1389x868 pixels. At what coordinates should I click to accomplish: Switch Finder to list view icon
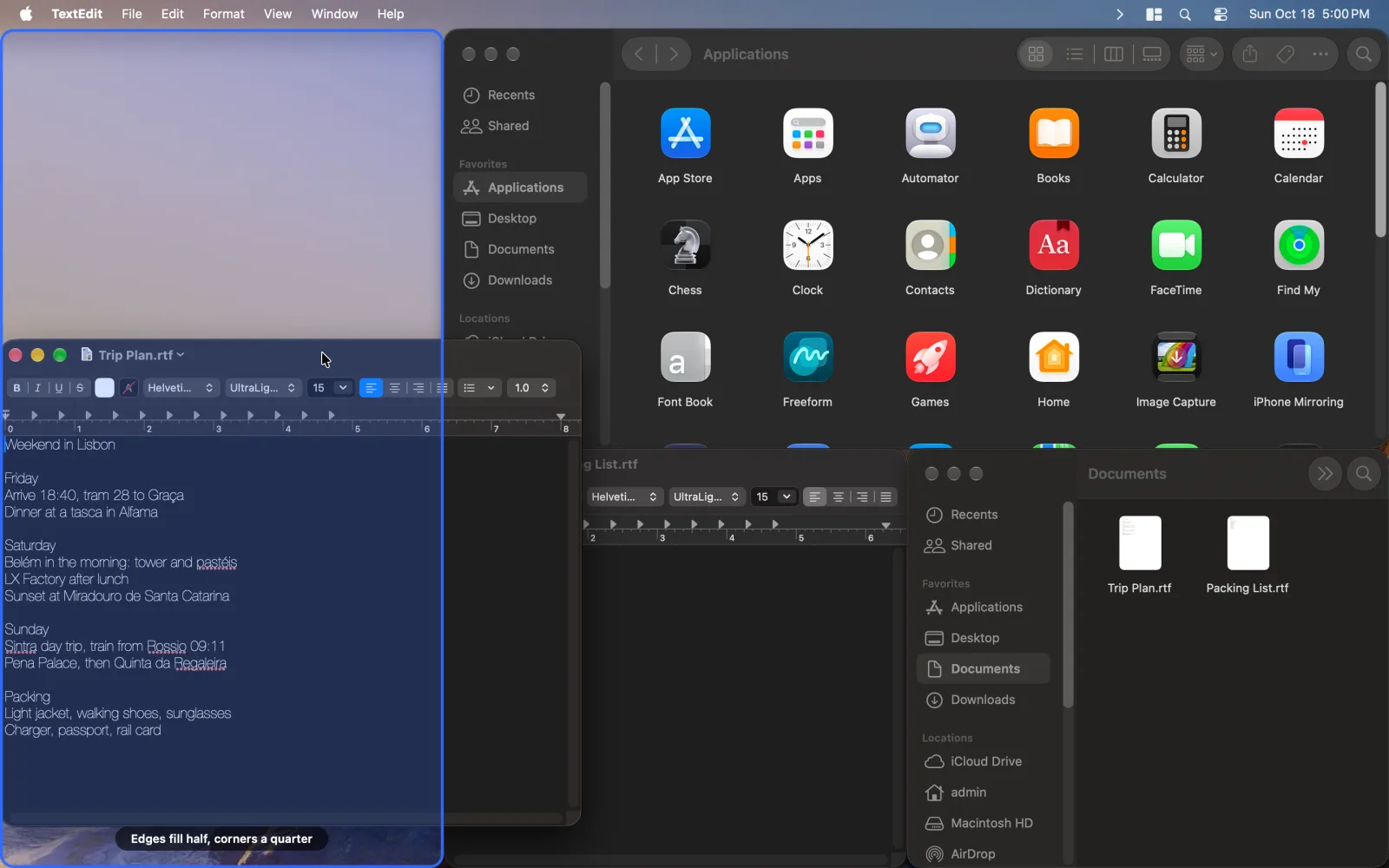1074,54
